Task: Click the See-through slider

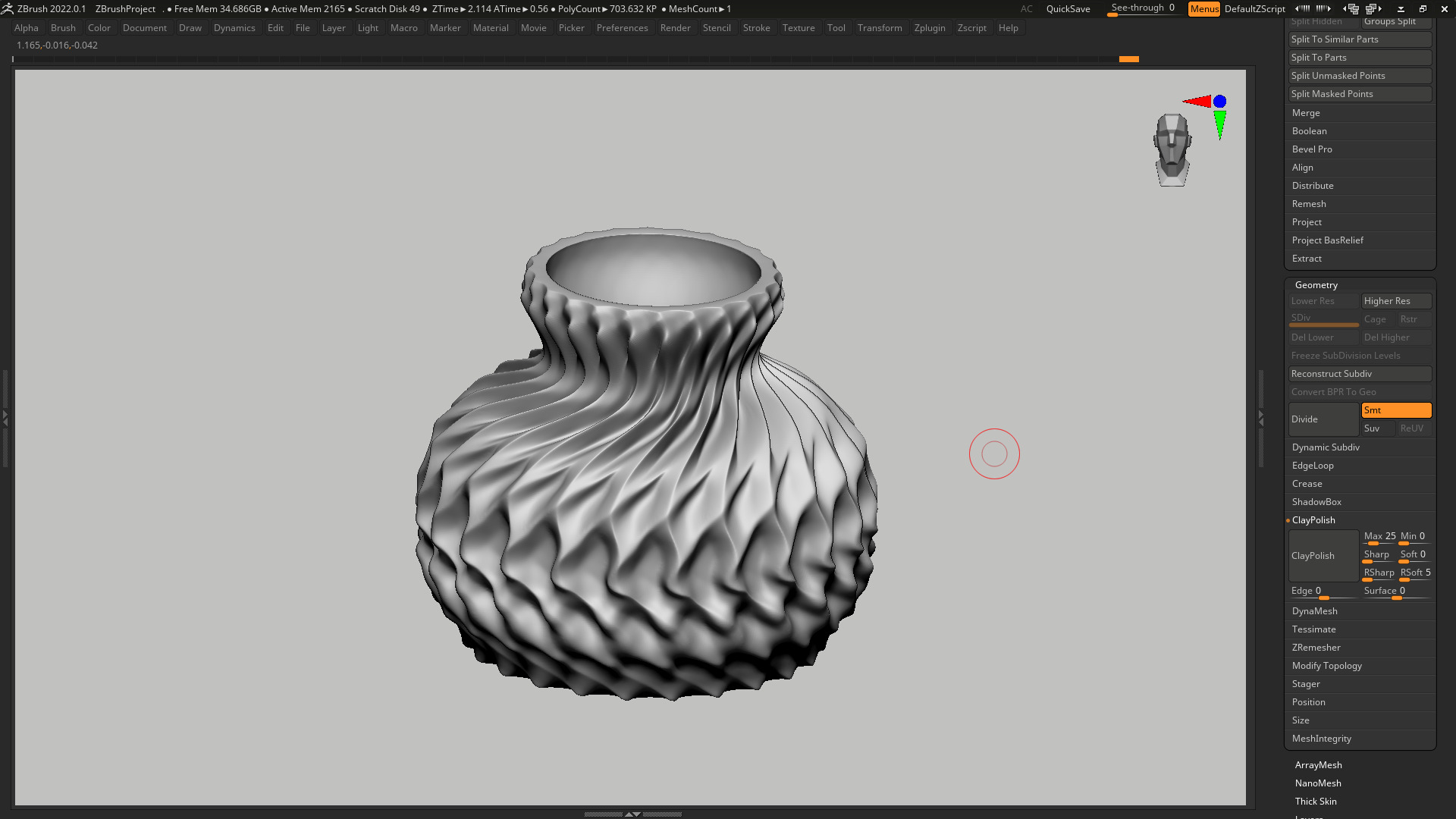Action: click(1142, 8)
